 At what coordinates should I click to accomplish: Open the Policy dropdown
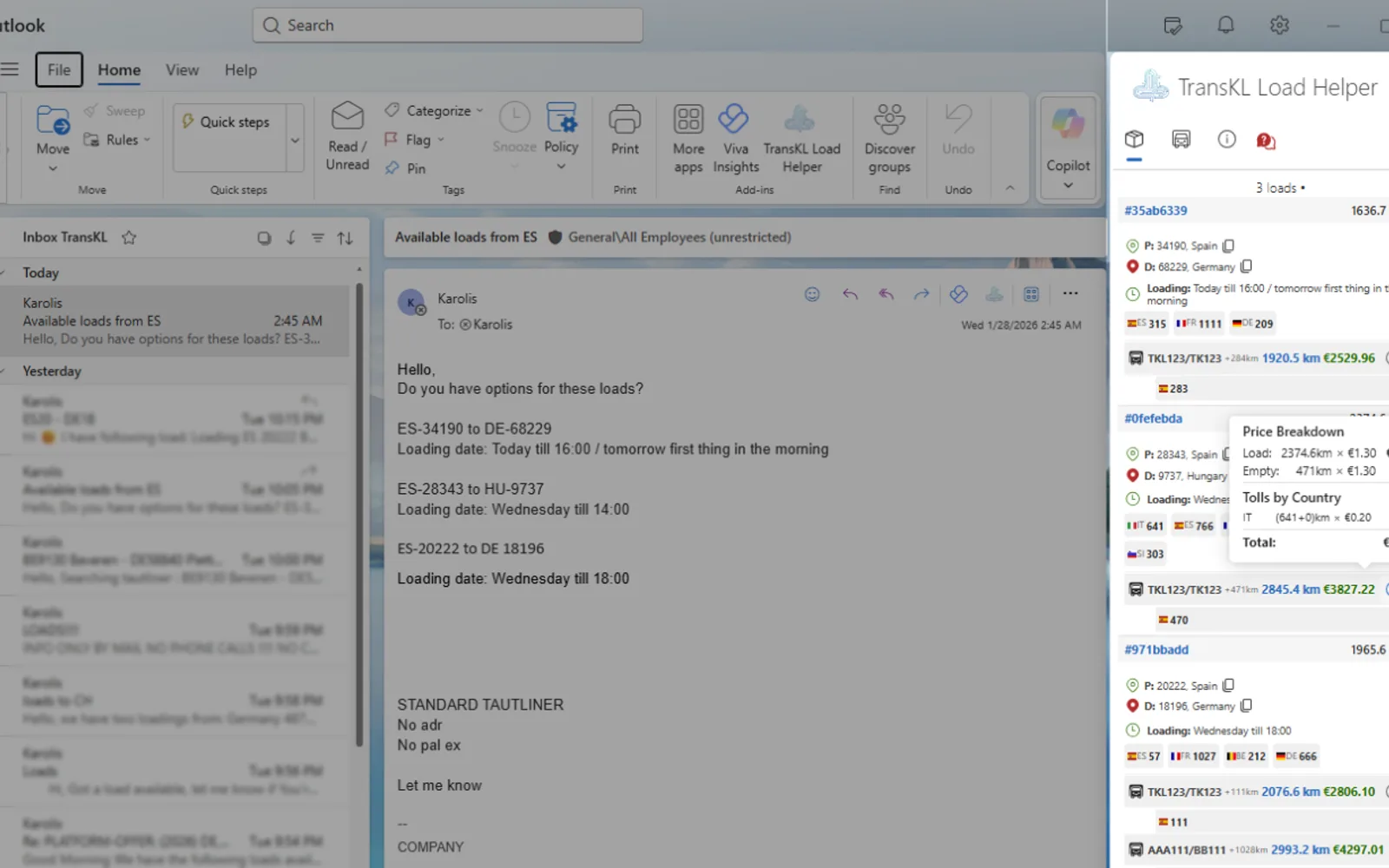(x=561, y=136)
